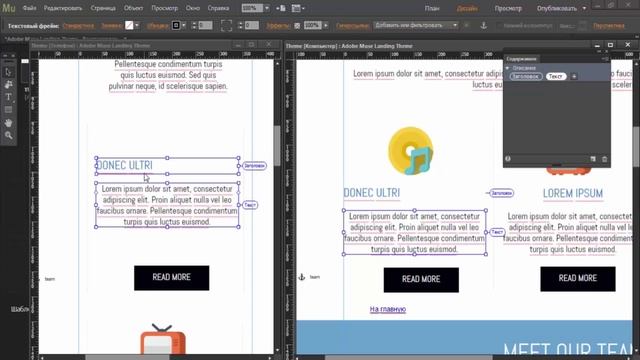The height and width of the screenshot is (360, 640).
Task: Click the team anchor marker on desktop canvas
Action: coord(302,277)
